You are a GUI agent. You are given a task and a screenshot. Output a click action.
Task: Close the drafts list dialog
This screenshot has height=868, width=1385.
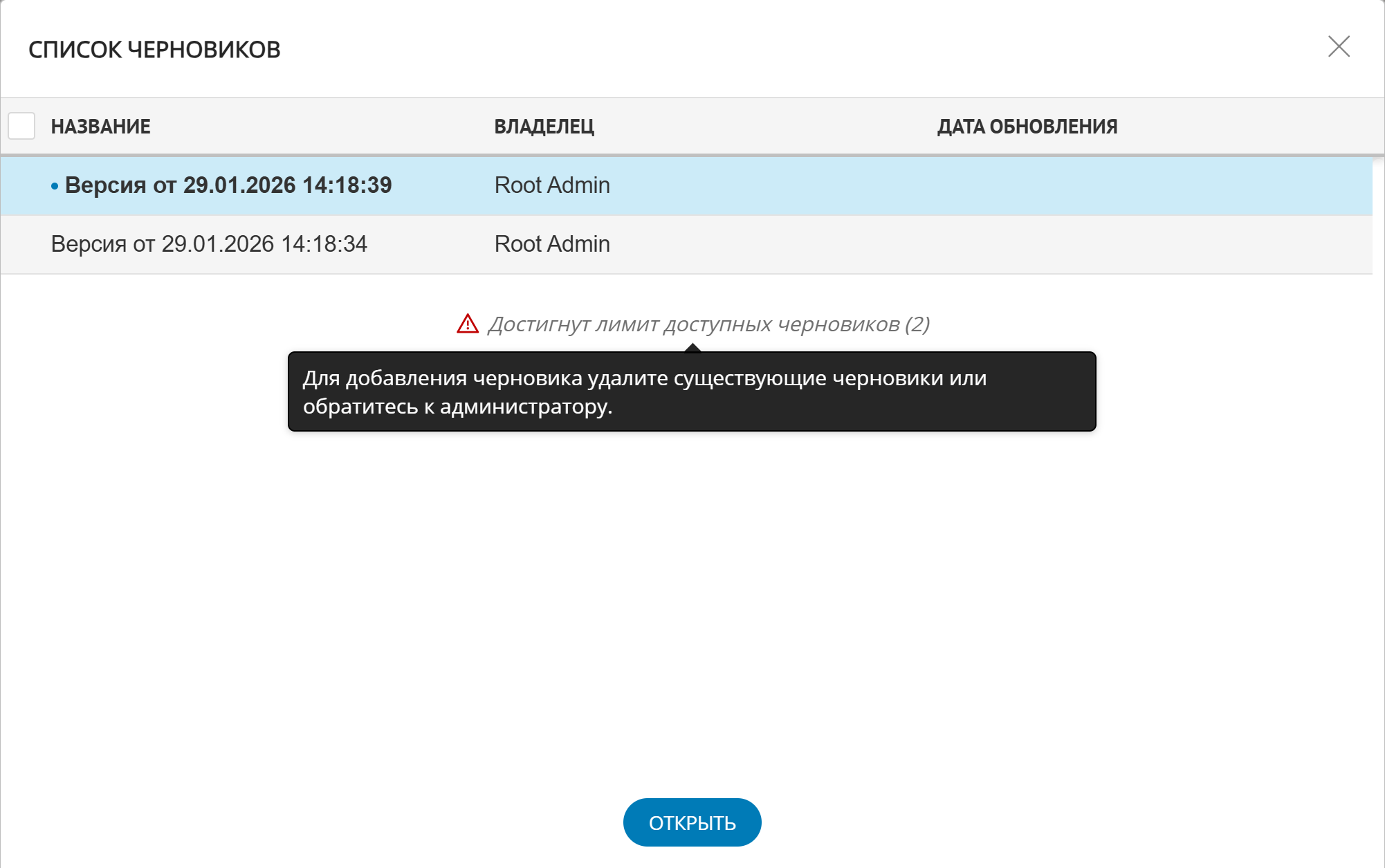(x=1339, y=46)
